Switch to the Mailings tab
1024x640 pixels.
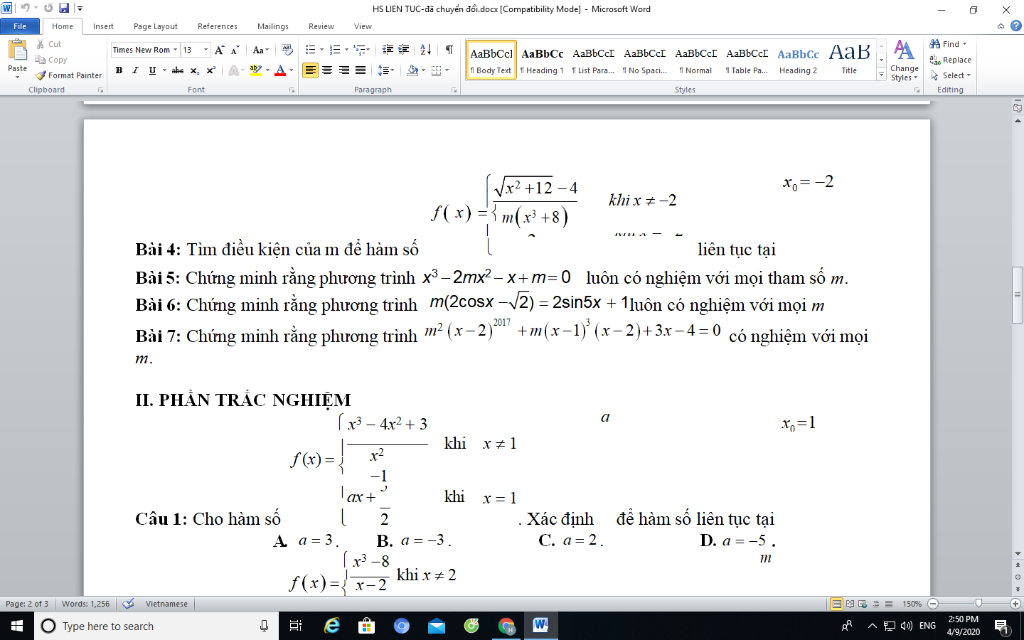273,26
